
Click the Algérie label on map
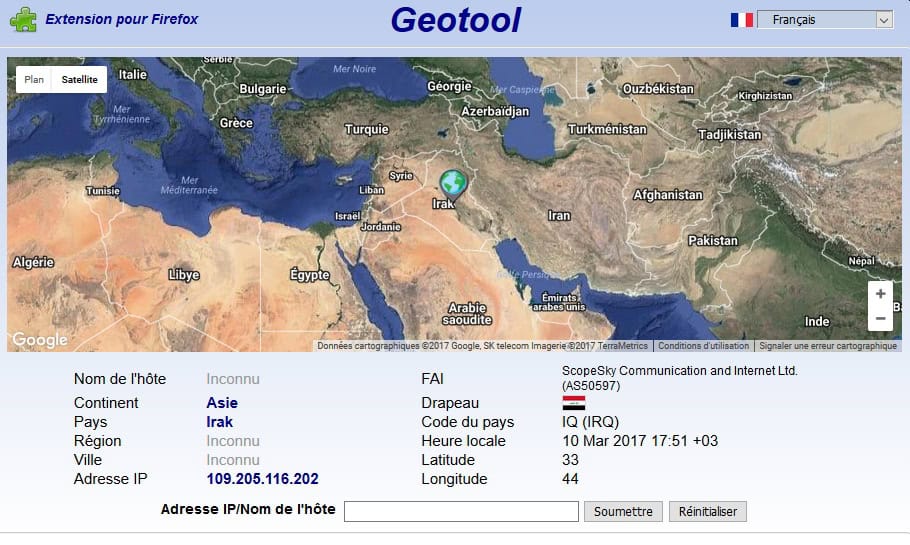coord(33,262)
